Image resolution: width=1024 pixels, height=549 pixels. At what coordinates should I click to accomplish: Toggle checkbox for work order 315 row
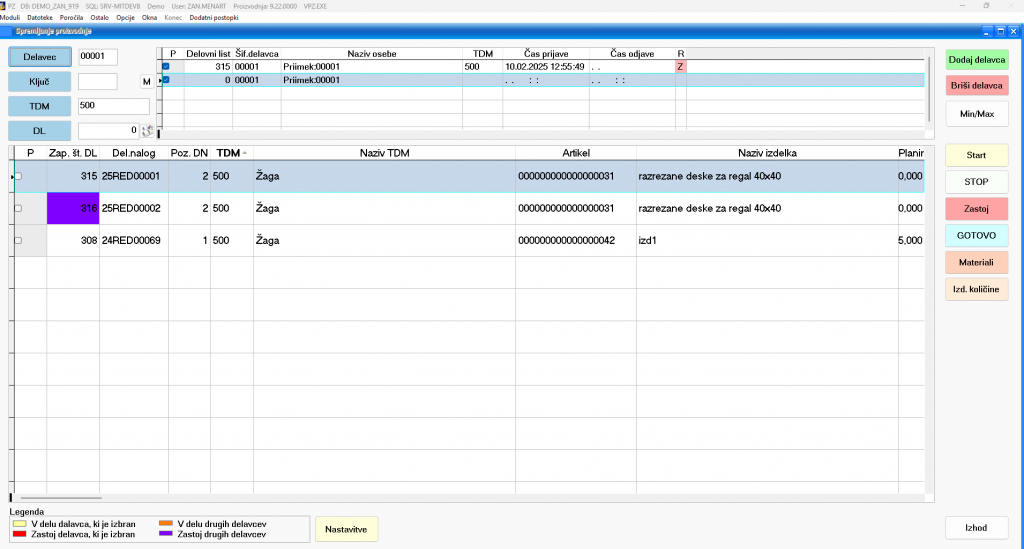18,176
